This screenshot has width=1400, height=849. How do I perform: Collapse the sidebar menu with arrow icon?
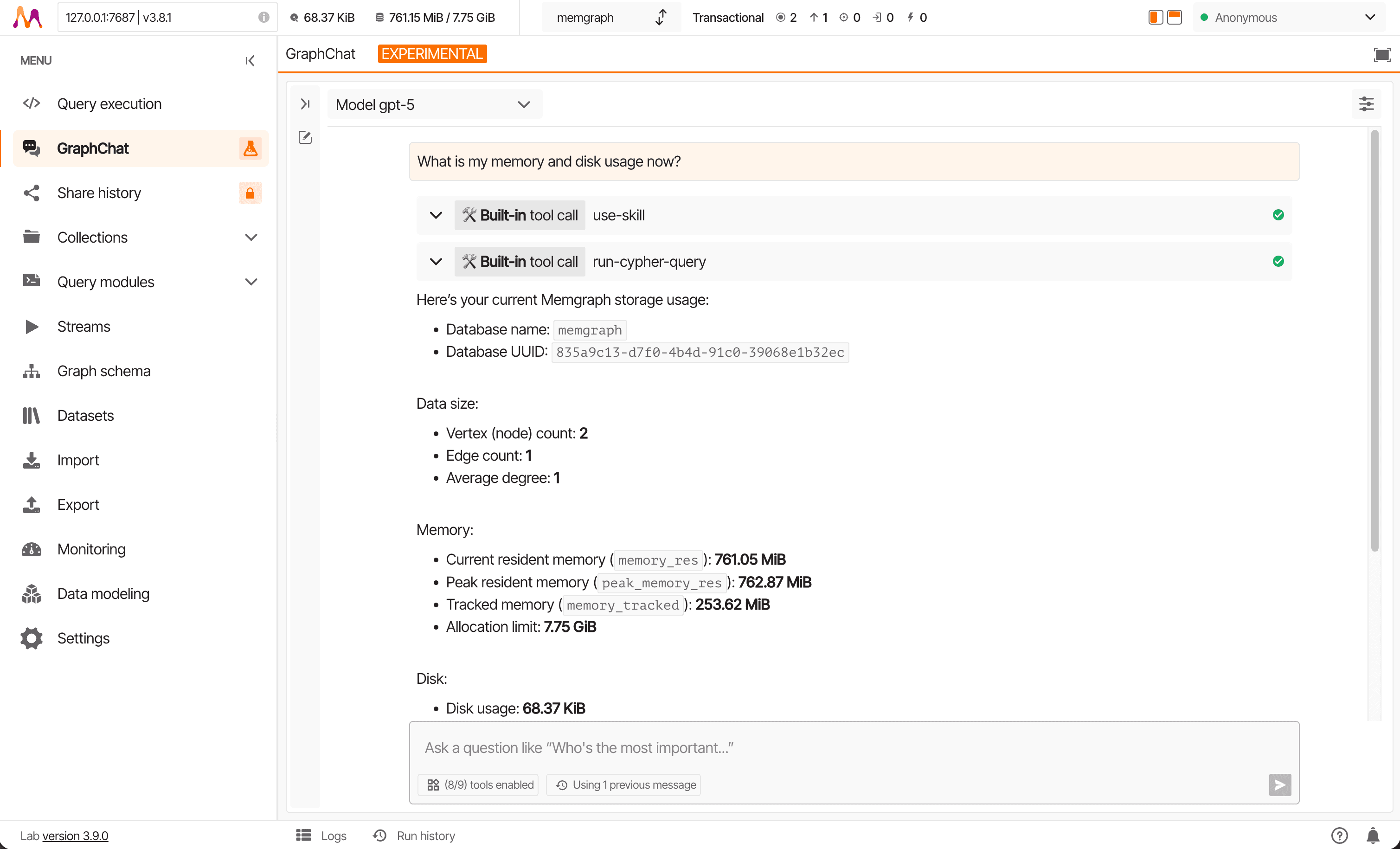tap(250, 61)
